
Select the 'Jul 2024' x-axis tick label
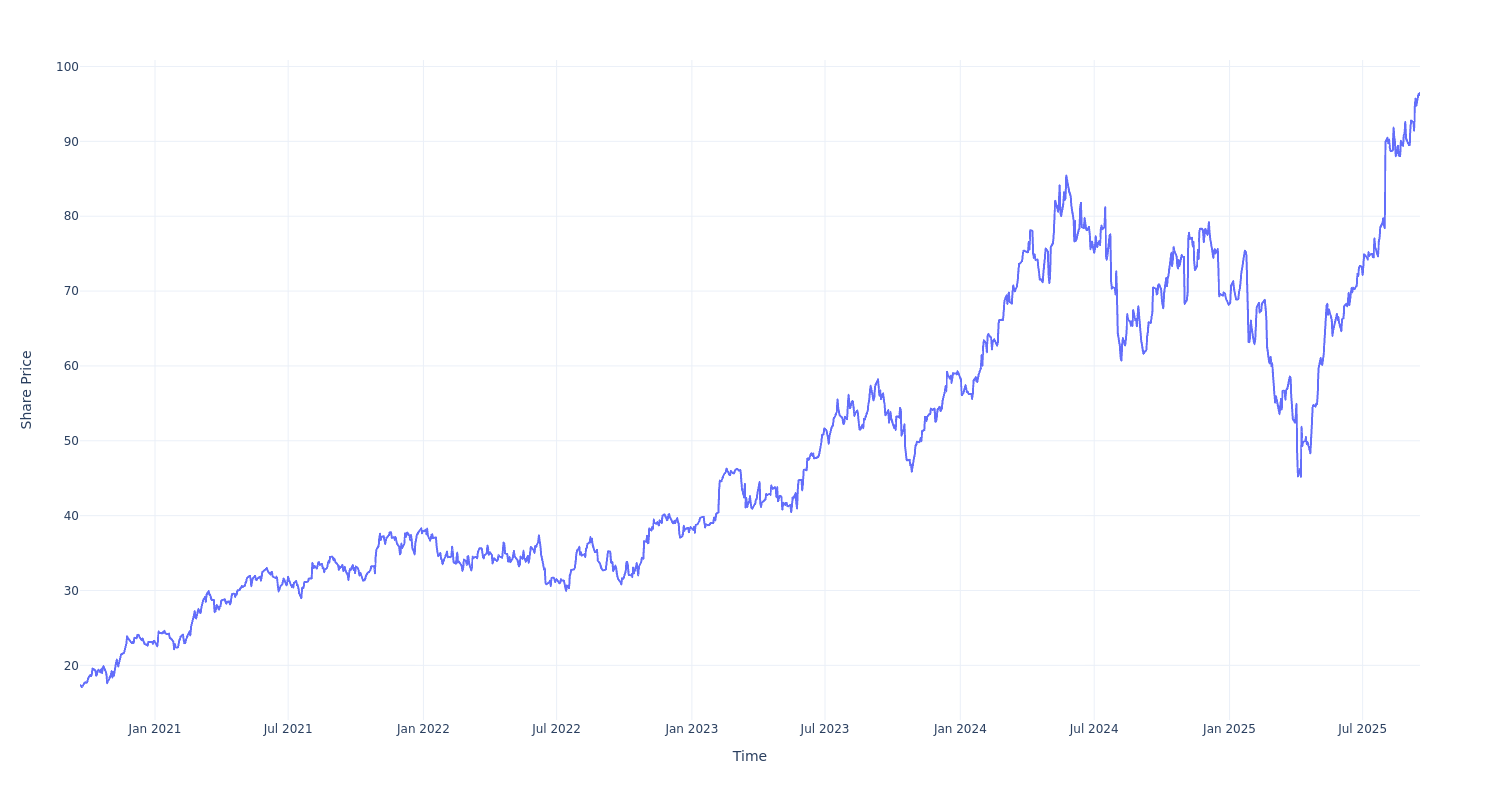1094,729
